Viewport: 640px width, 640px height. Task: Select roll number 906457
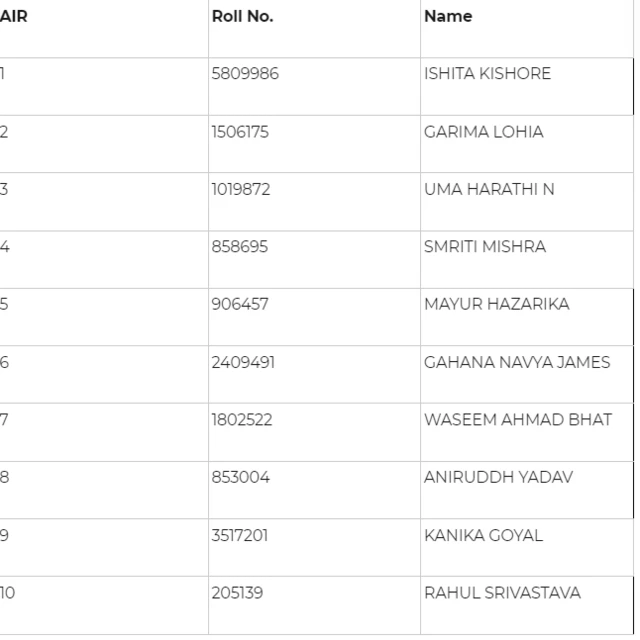tap(240, 304)
